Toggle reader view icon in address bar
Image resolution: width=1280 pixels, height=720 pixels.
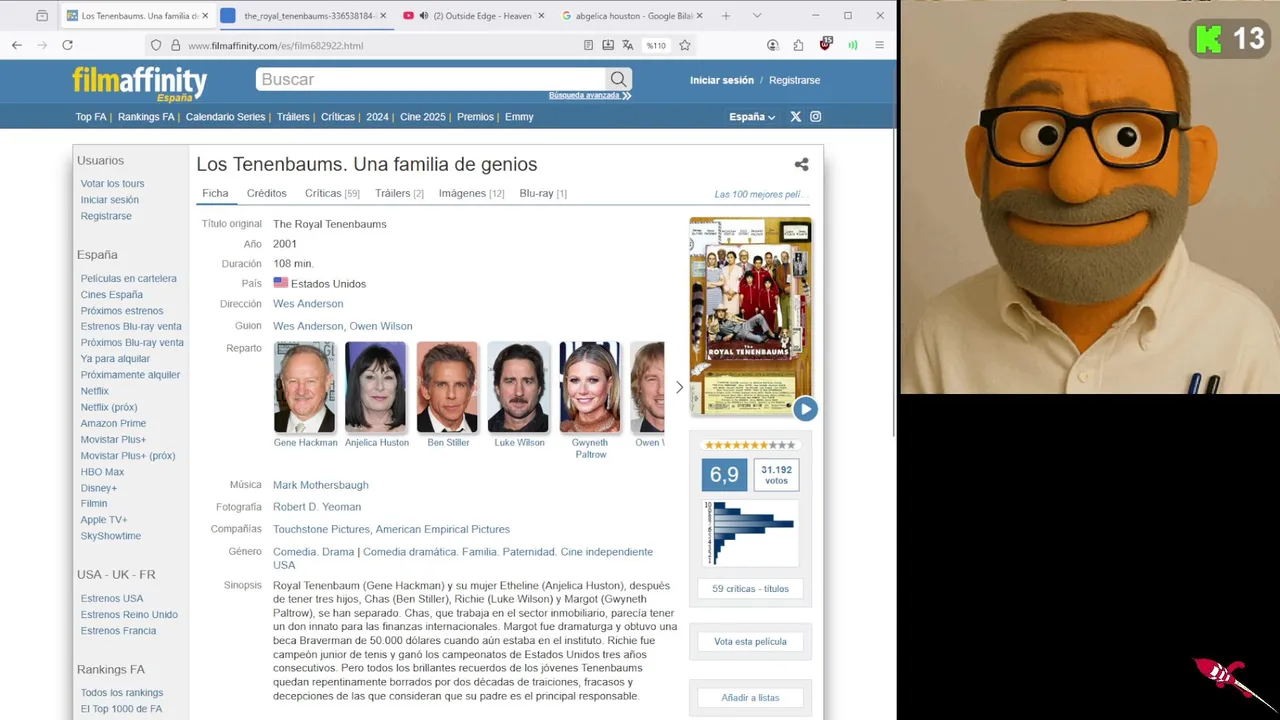click(x=588, y=45)
